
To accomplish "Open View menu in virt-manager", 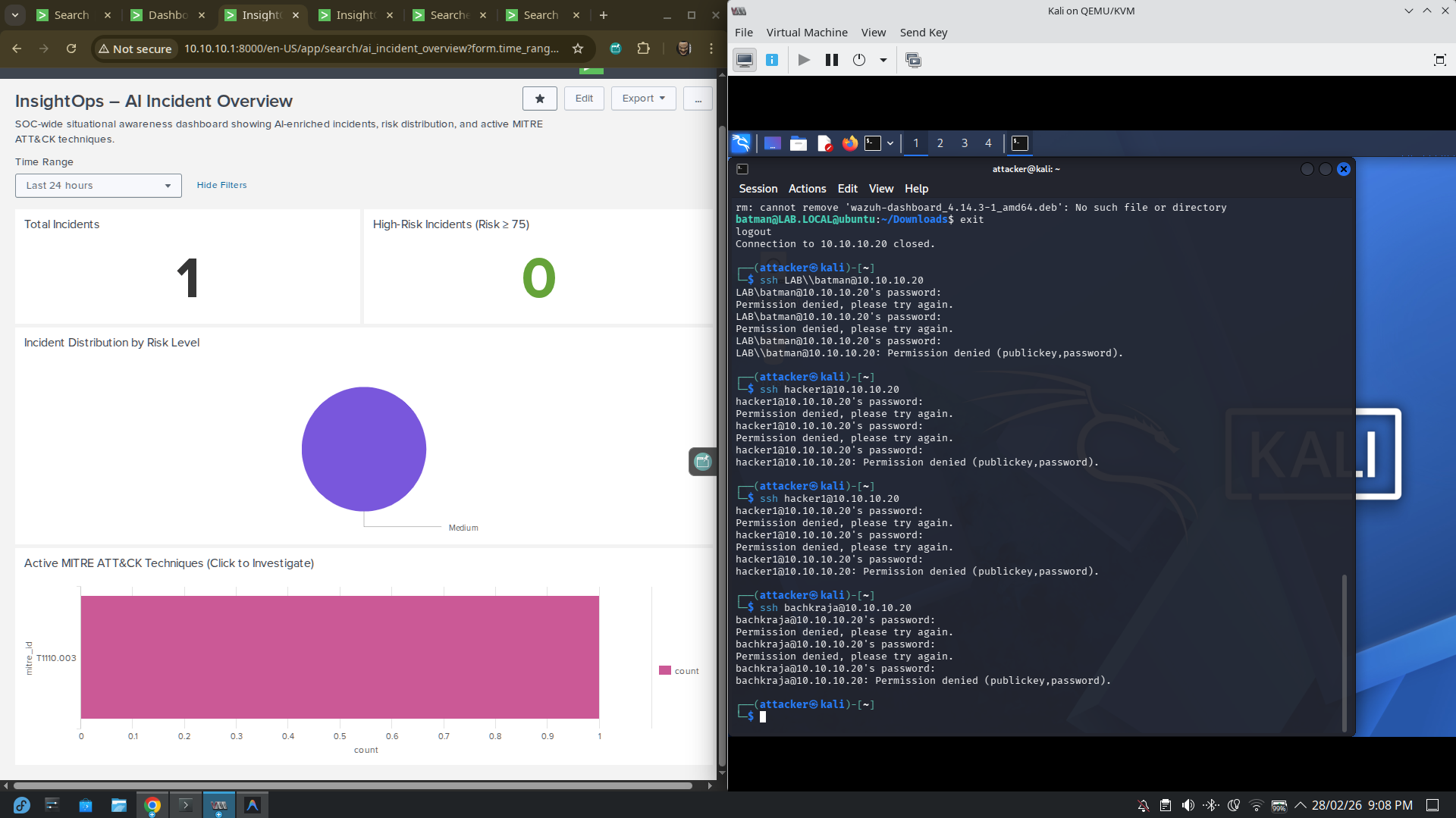I will 874,33.
